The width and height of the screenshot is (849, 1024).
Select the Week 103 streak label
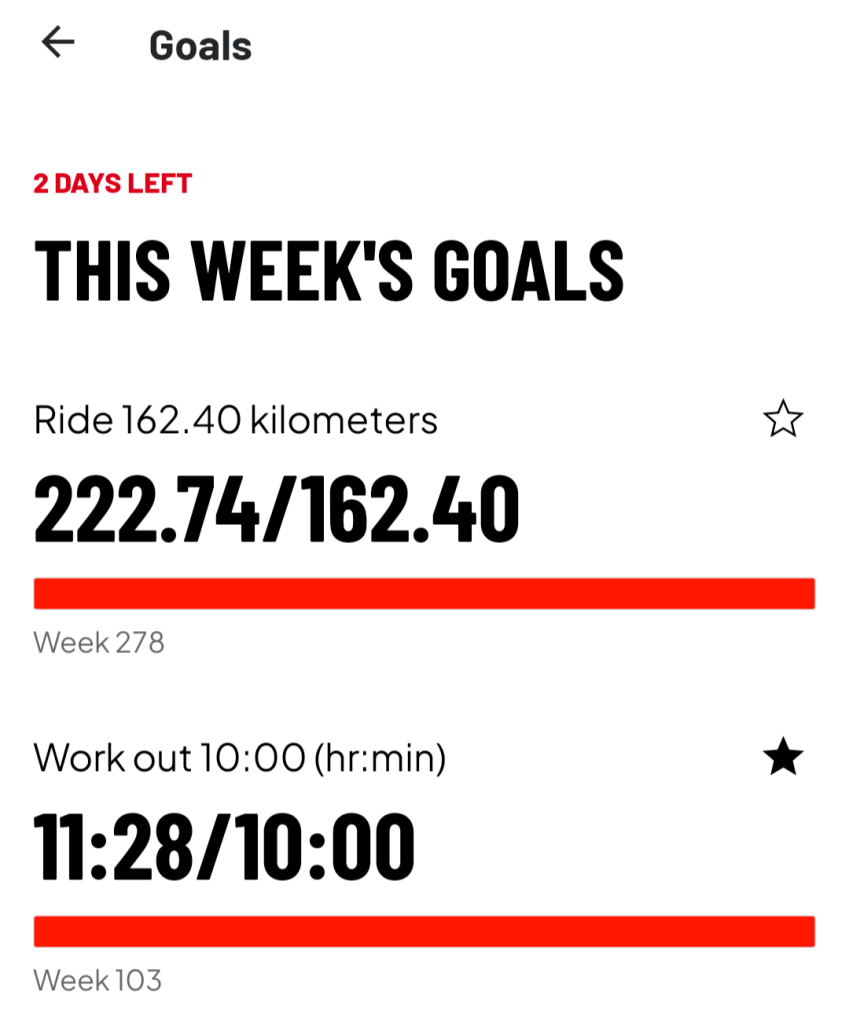tap(97, 980)
